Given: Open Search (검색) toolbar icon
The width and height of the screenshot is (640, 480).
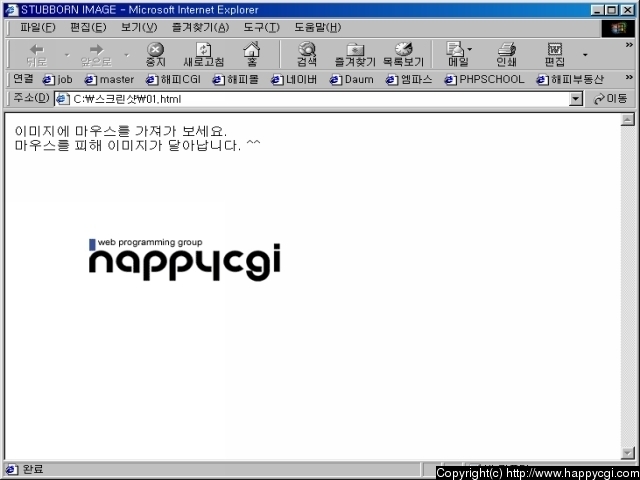Looking at the screenshot, I should click(307, 54).
